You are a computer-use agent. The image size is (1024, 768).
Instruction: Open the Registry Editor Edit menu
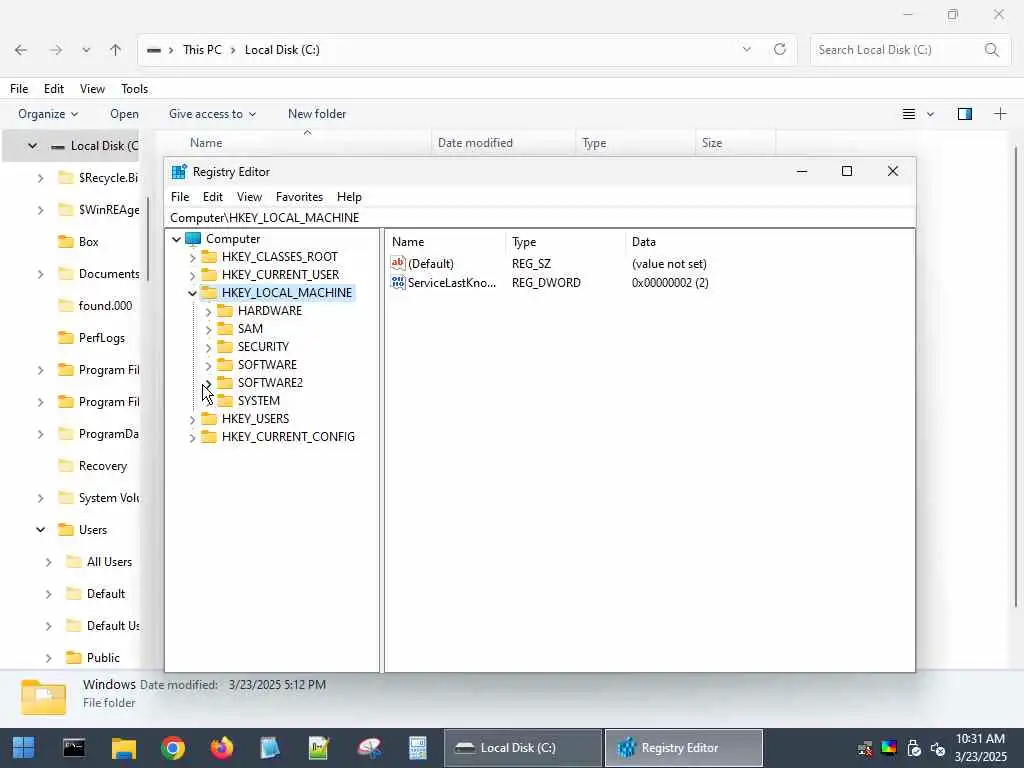pos(212,197)
